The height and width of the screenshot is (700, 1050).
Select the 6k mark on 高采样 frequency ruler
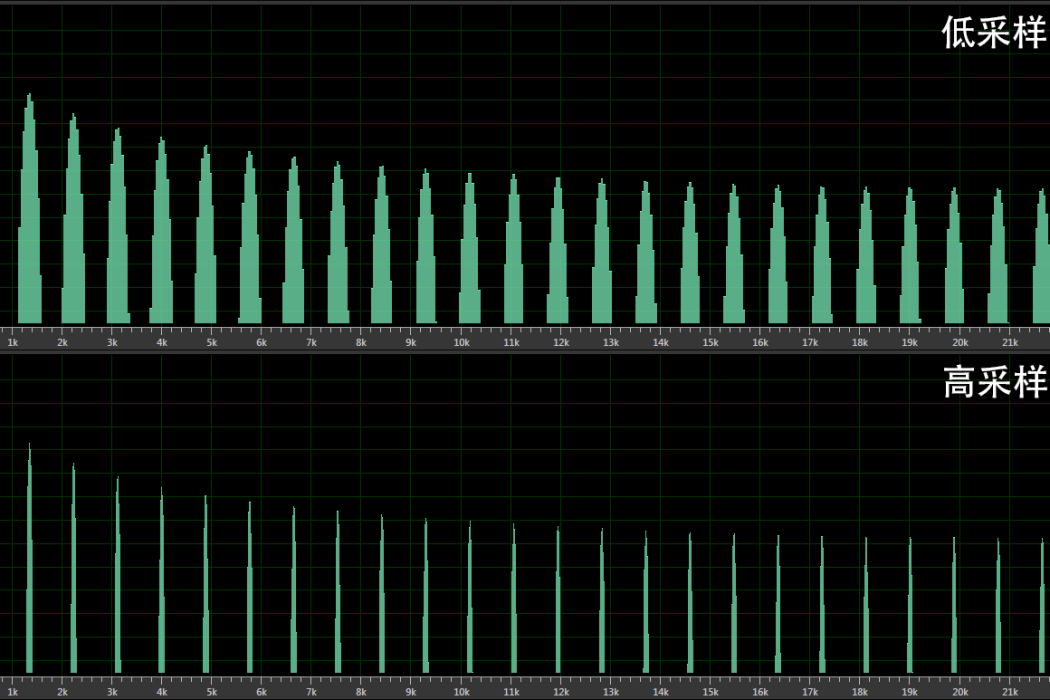tap(261, 692)
